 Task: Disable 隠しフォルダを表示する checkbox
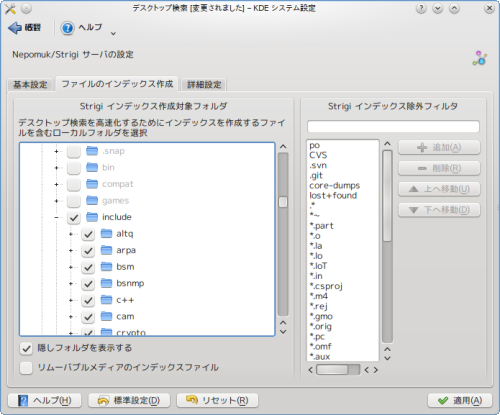[26, 348]
